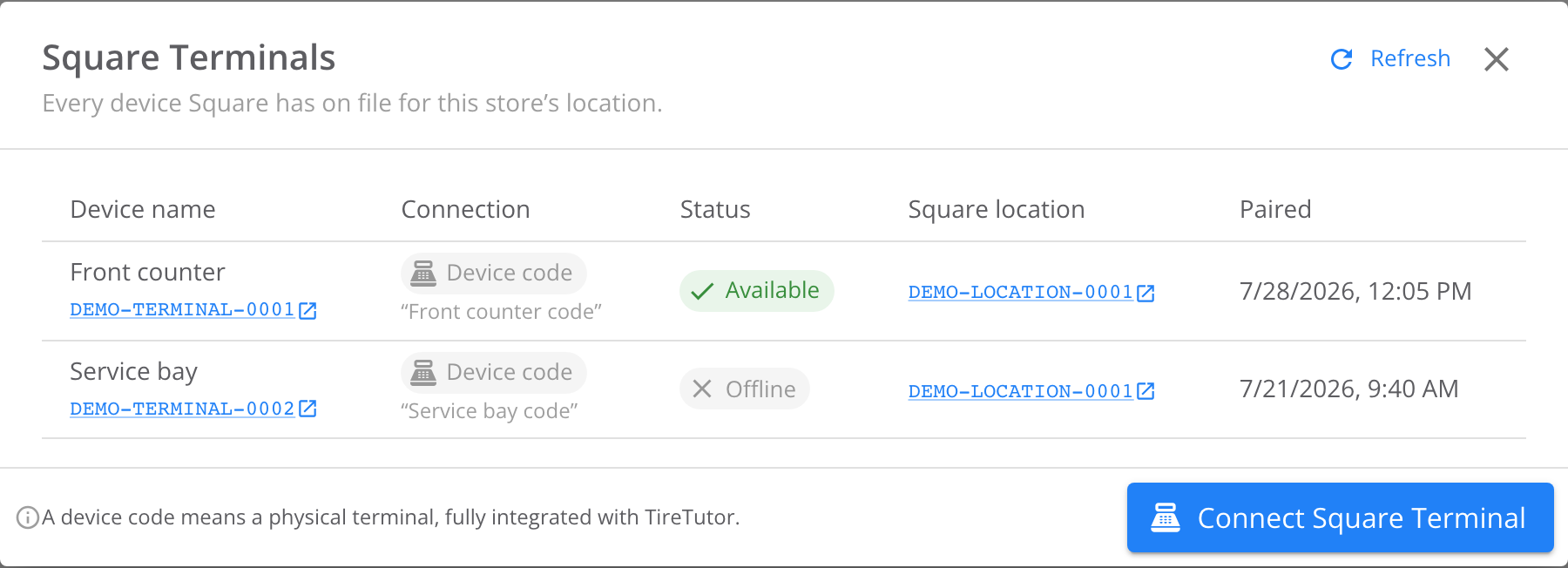Click the Connection column header

tap(465, 209)
